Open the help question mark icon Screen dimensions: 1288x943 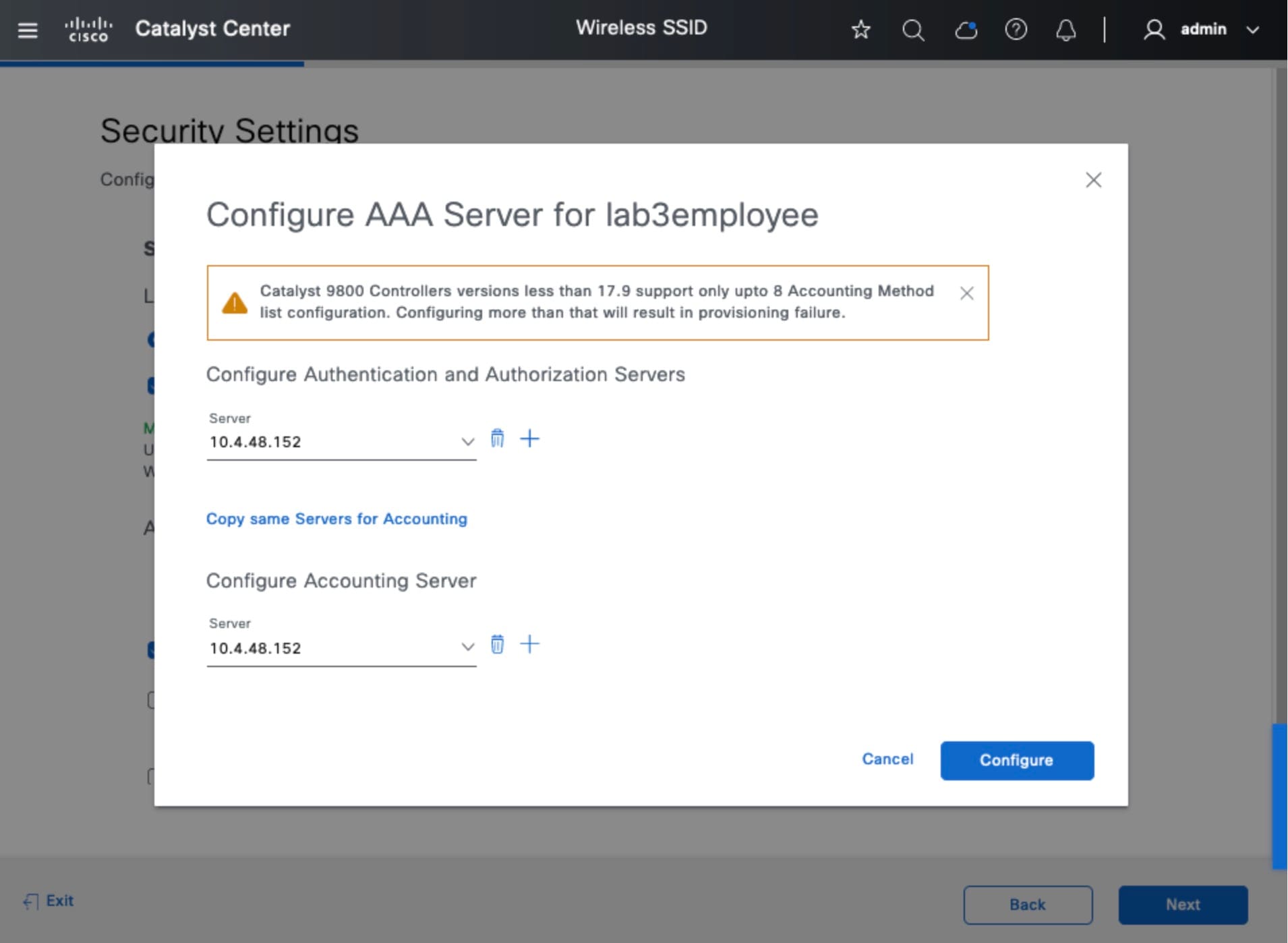pyautogui.click(x=1016, y=30)
